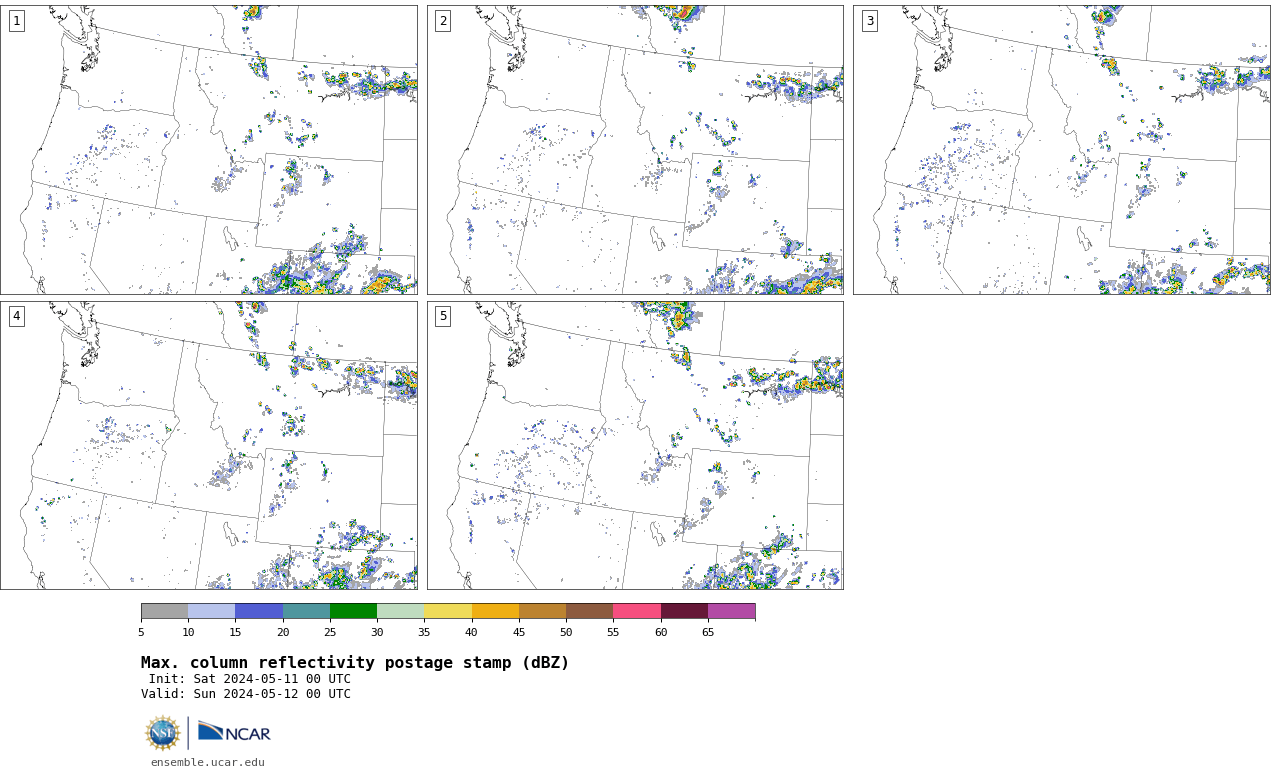Click the purple 65+ dBZ swatch

point(731,611)
